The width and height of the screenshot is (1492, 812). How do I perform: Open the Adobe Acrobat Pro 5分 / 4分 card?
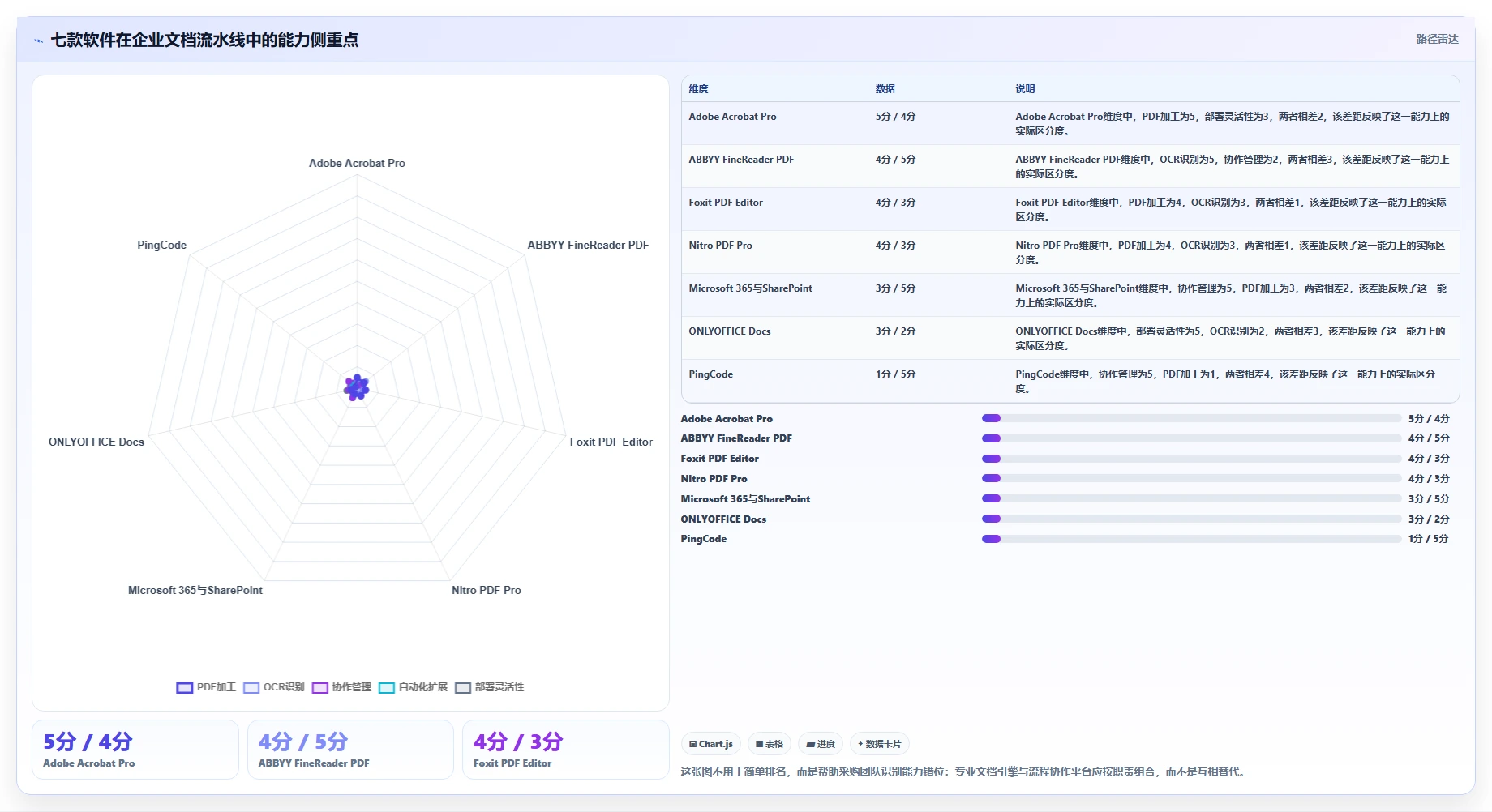click(135, 750)
